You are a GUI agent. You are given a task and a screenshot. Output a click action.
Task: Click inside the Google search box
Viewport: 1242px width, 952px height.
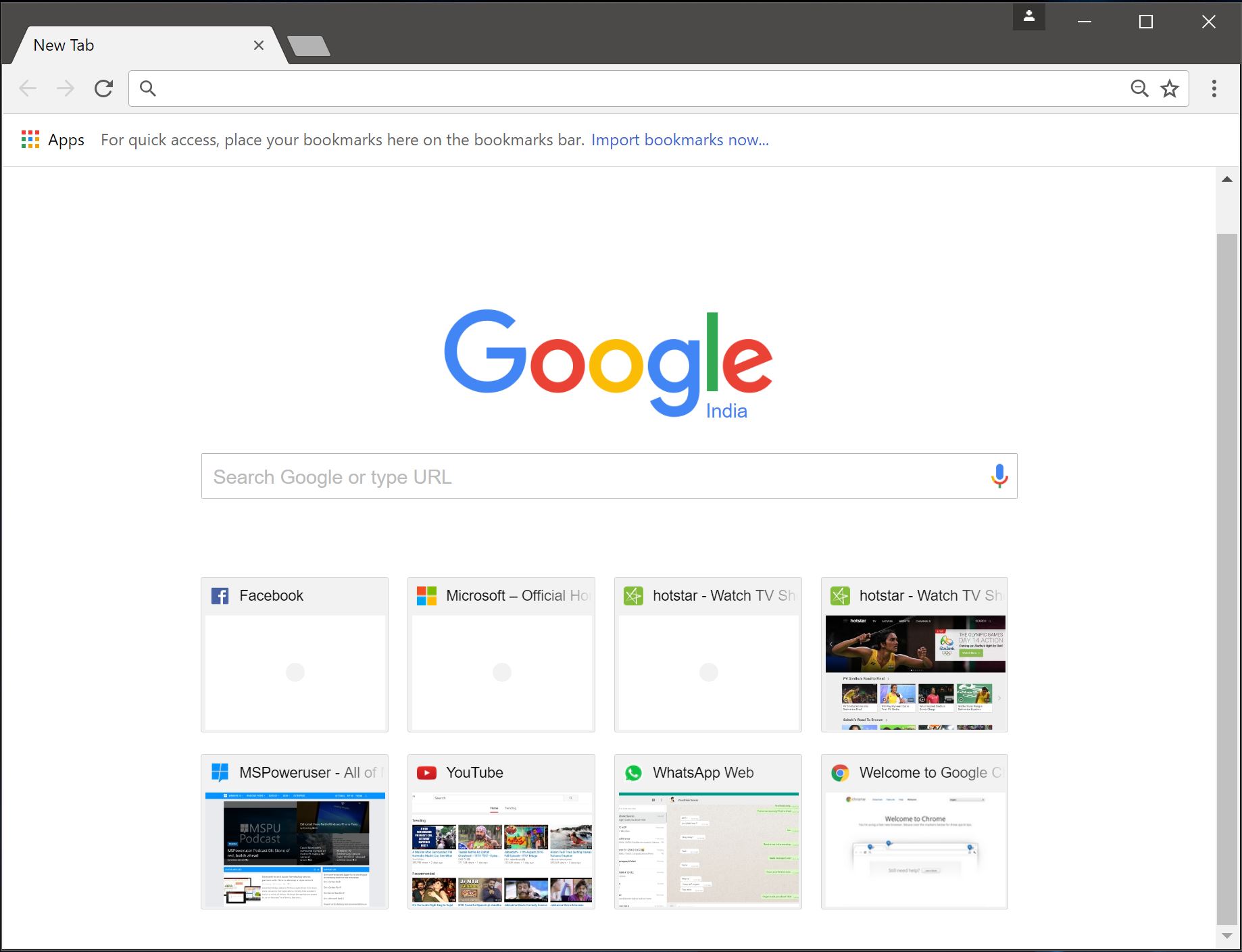[x=595, y=476]
